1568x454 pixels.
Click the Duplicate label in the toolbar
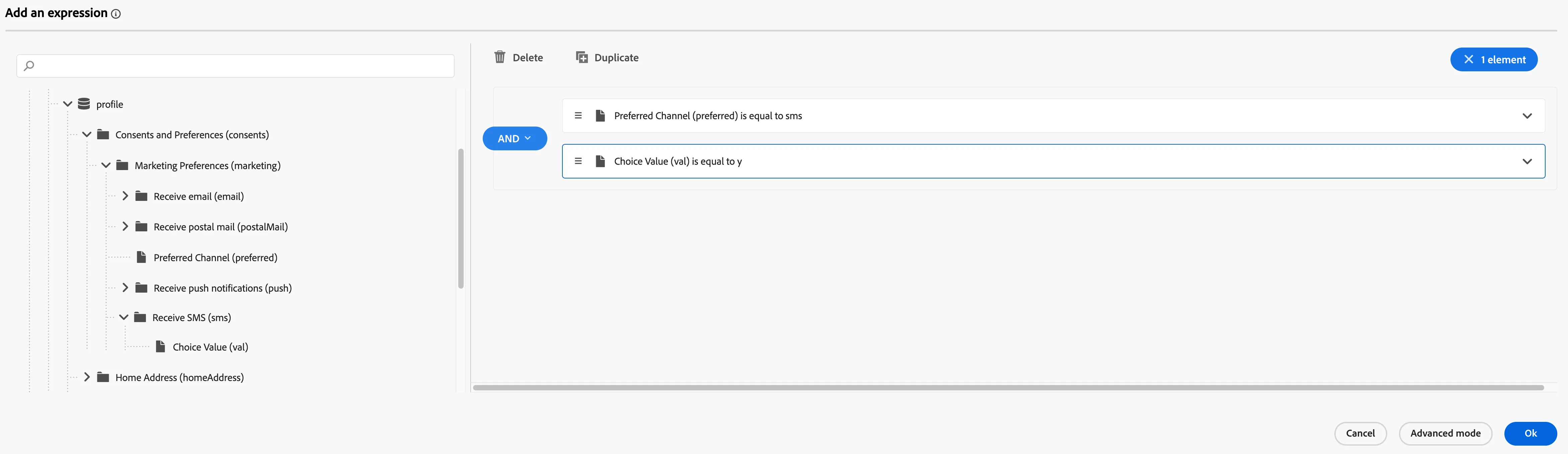[617, 58]
